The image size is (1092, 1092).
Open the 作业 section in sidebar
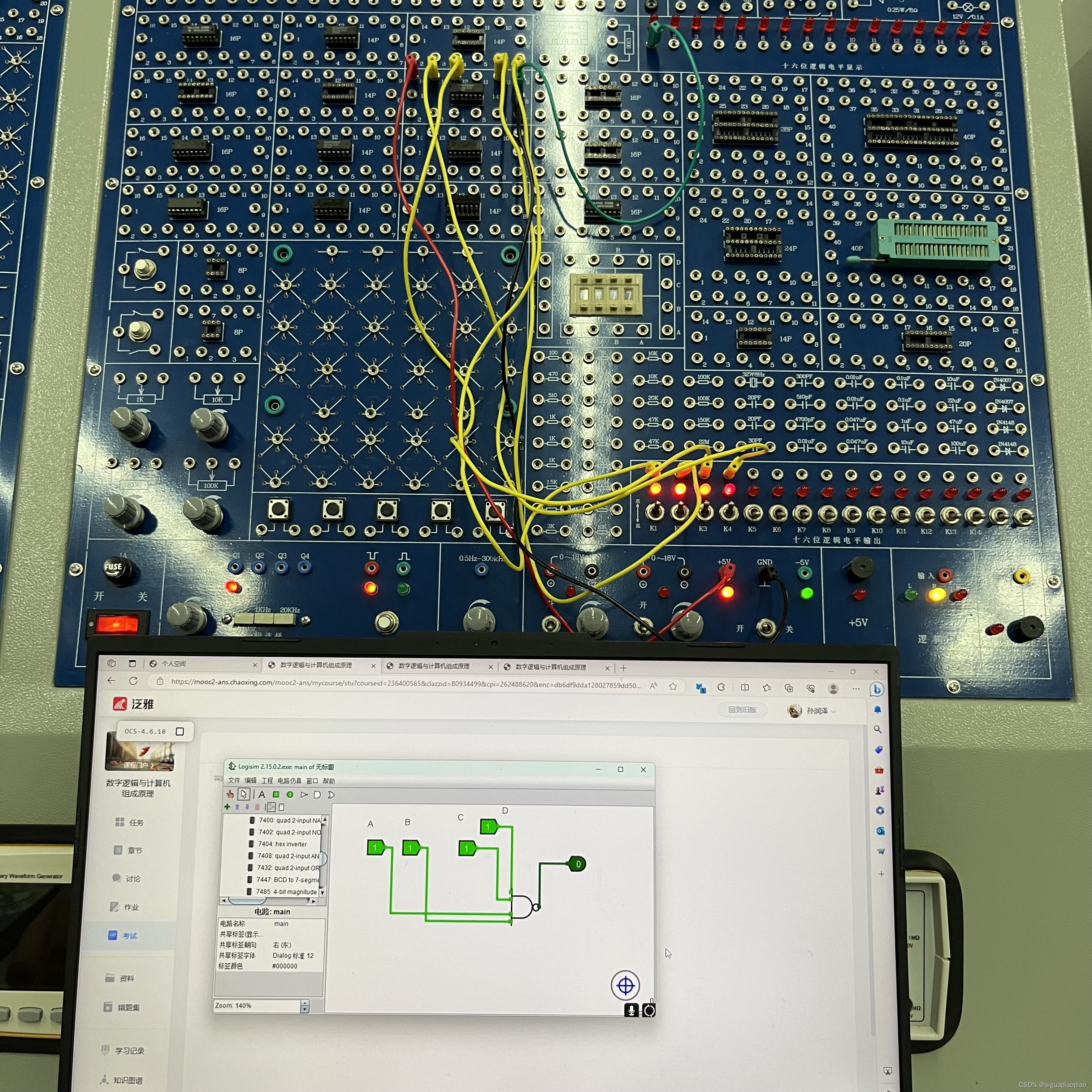pos(131,907)
